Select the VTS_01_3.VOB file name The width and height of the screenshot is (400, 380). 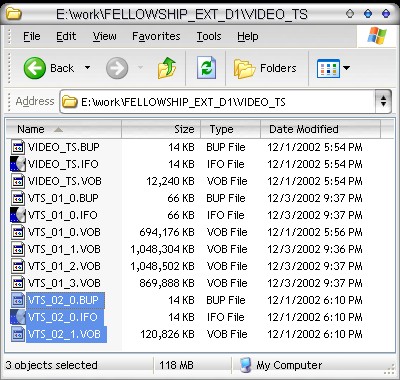click(x=64, y=283)
